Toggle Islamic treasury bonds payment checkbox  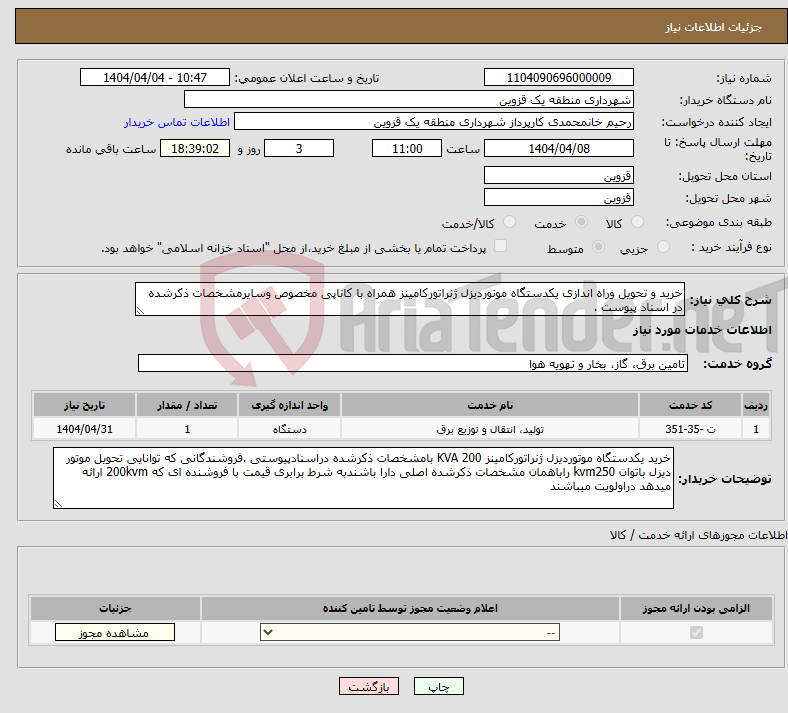click(x=501, y=246)
